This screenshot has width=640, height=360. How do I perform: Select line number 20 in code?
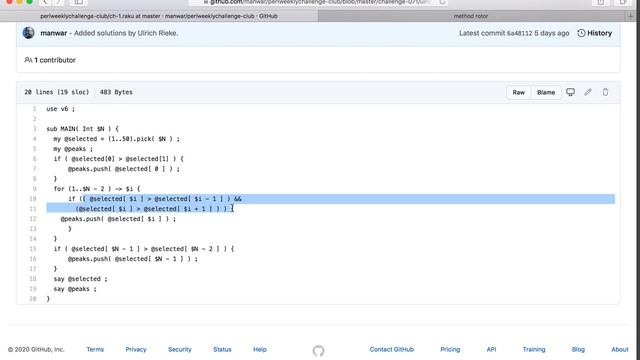pos(33,299)
